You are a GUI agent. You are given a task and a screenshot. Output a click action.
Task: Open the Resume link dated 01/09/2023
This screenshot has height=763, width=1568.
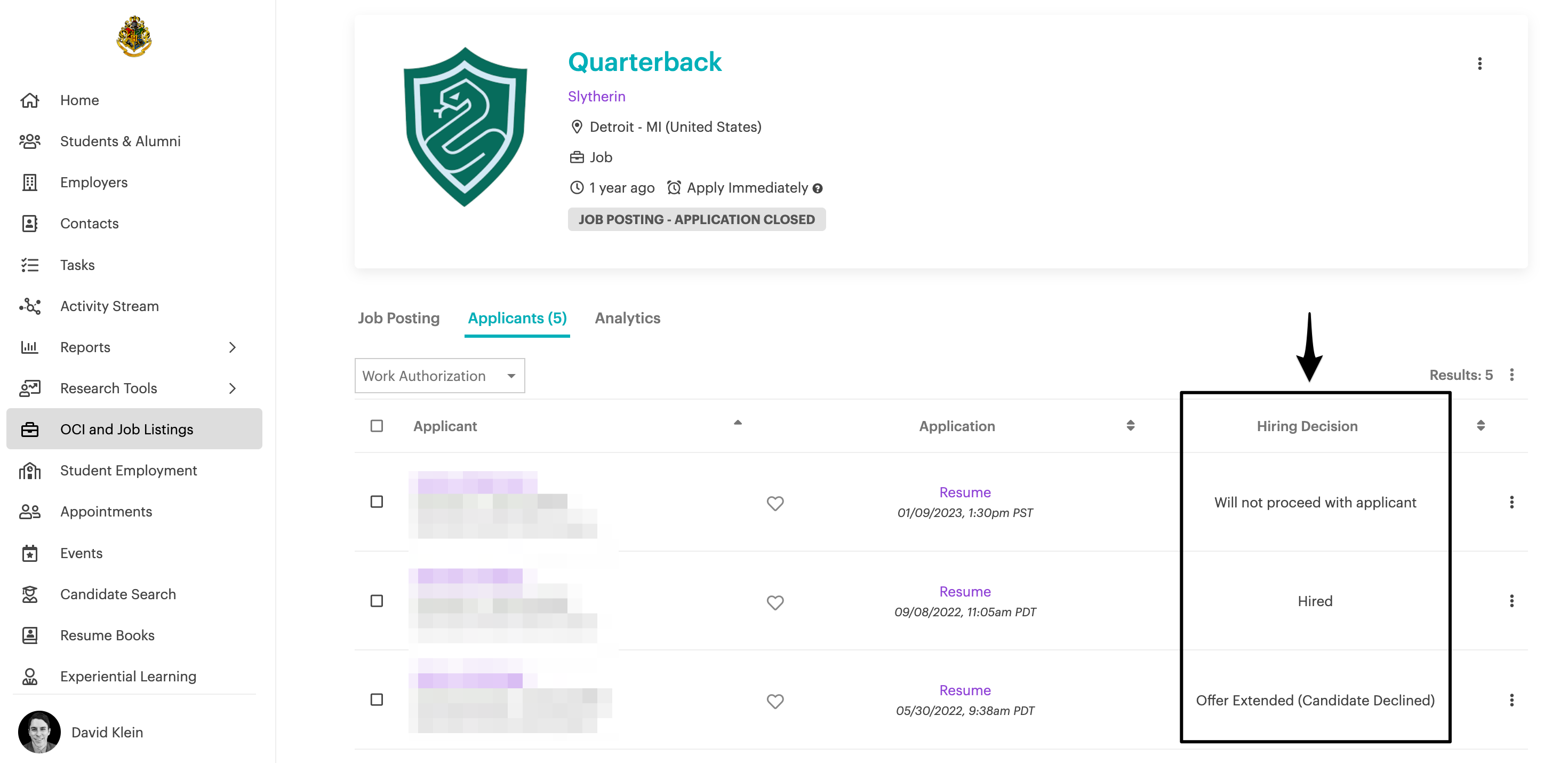click(x=964, y=492)
